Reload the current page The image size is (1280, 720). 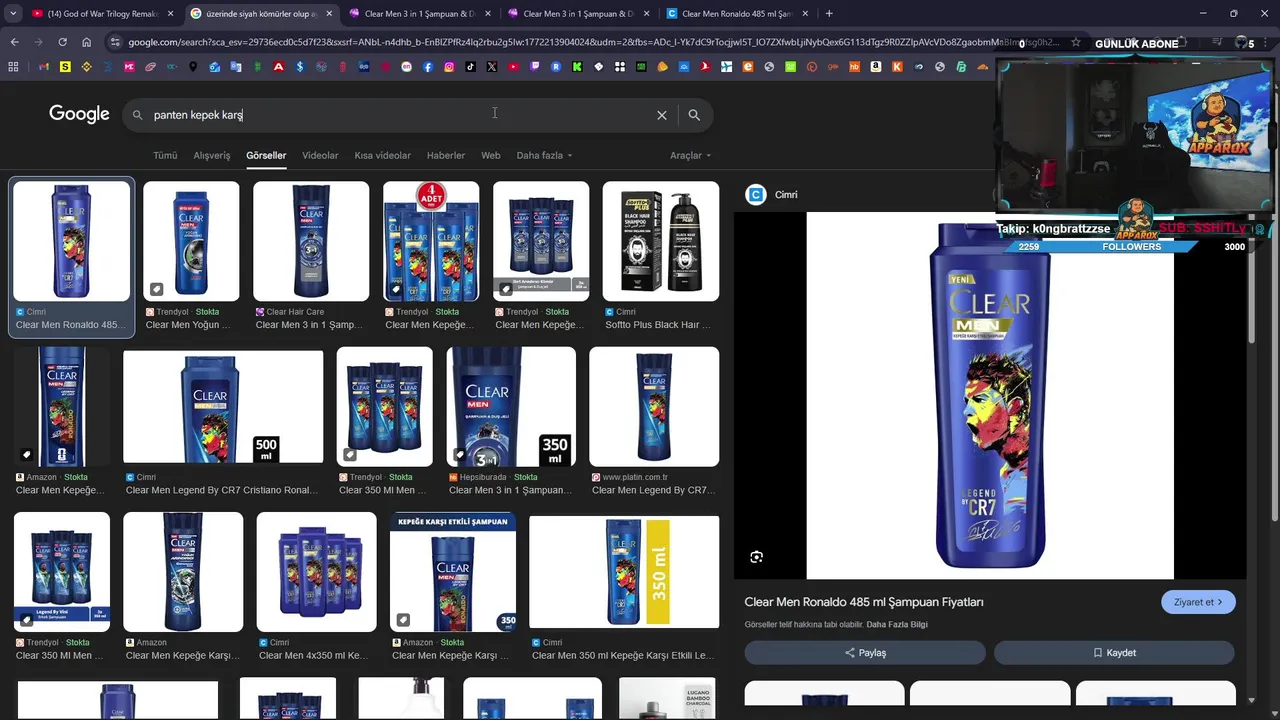(62, 42)
